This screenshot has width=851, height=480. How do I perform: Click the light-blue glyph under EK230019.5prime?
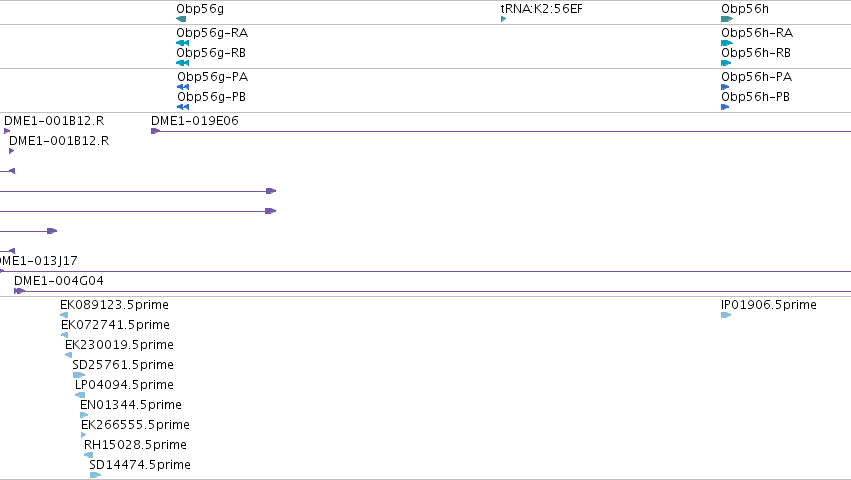tap(68, 355)
